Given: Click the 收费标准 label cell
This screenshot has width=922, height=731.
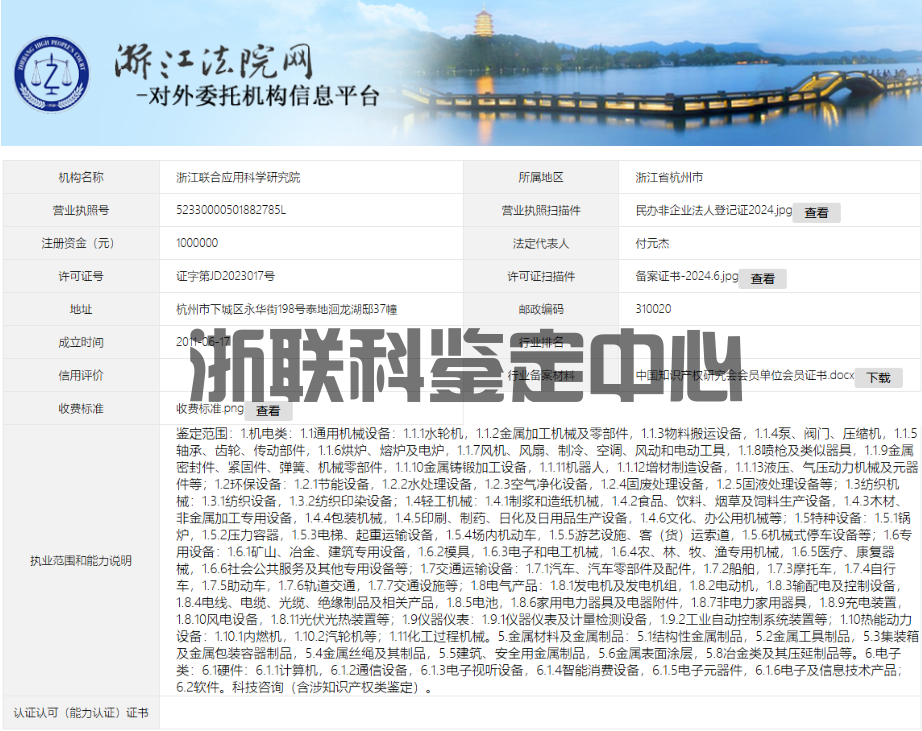Looking at the screenshot, I should tap(81, 408).
